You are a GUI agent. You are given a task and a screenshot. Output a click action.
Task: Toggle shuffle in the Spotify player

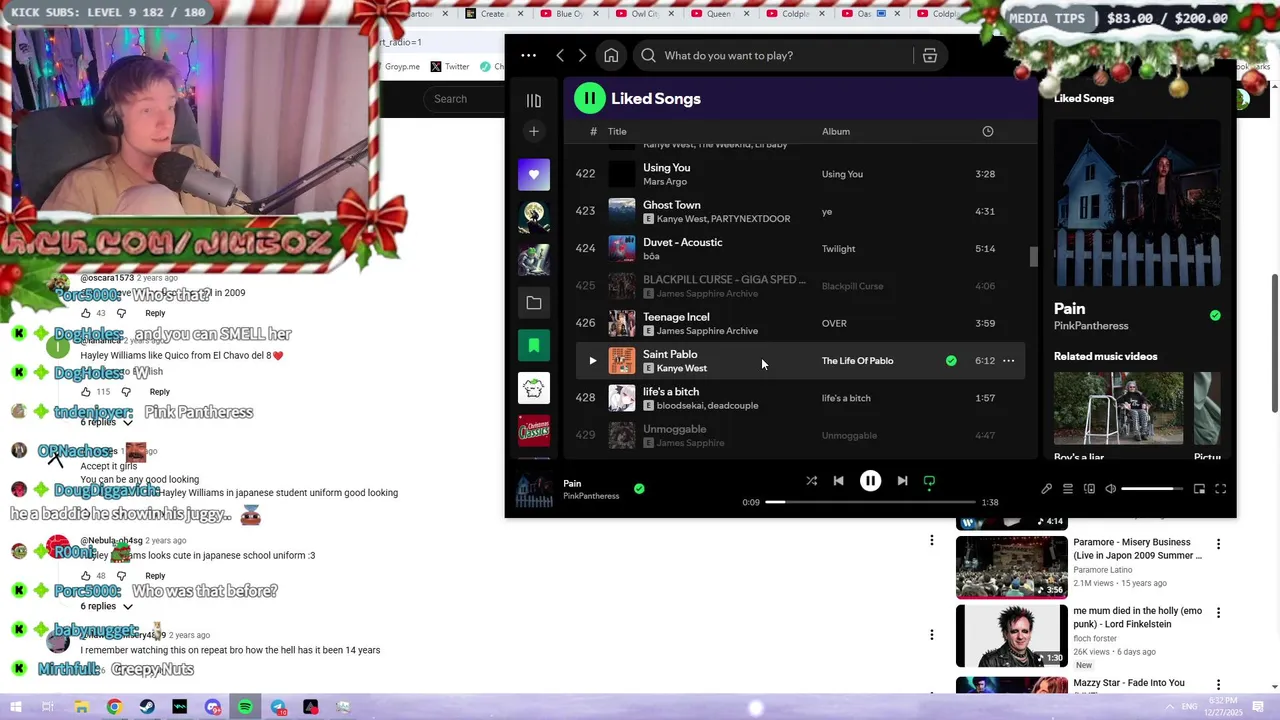click(811, 481)
